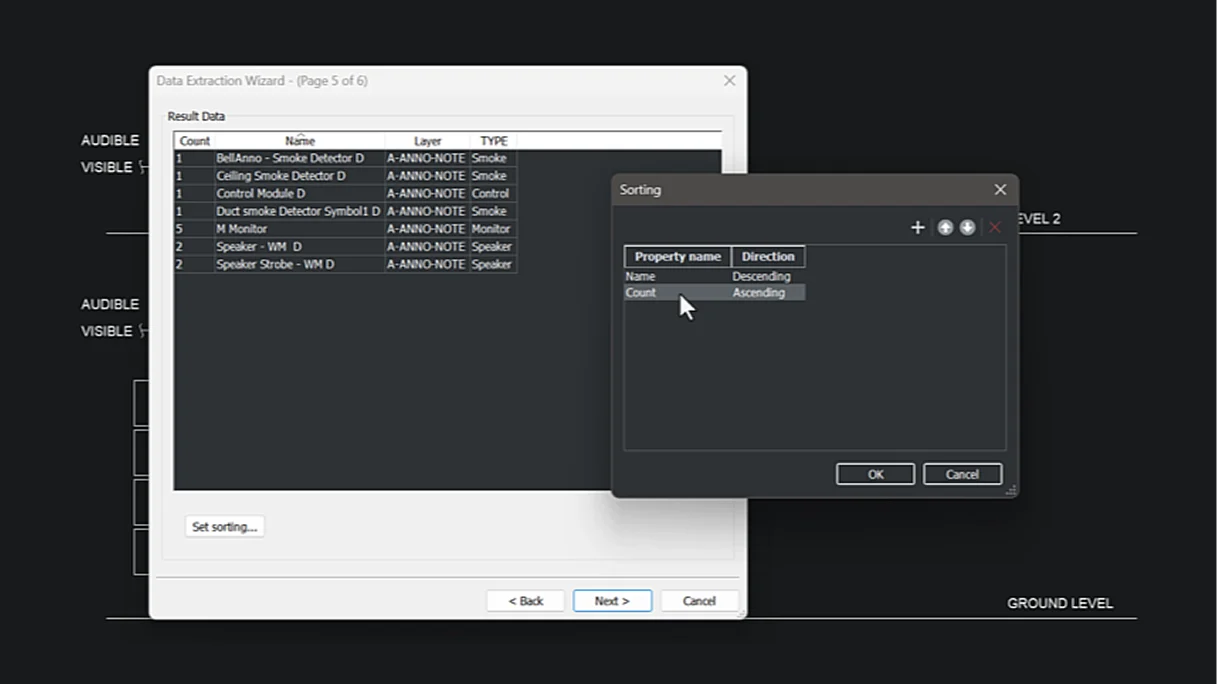Viewport: 1217px width, 684px height.
Task: Click GROUND LEVEL label in drawing
Action: [1060, 604]
